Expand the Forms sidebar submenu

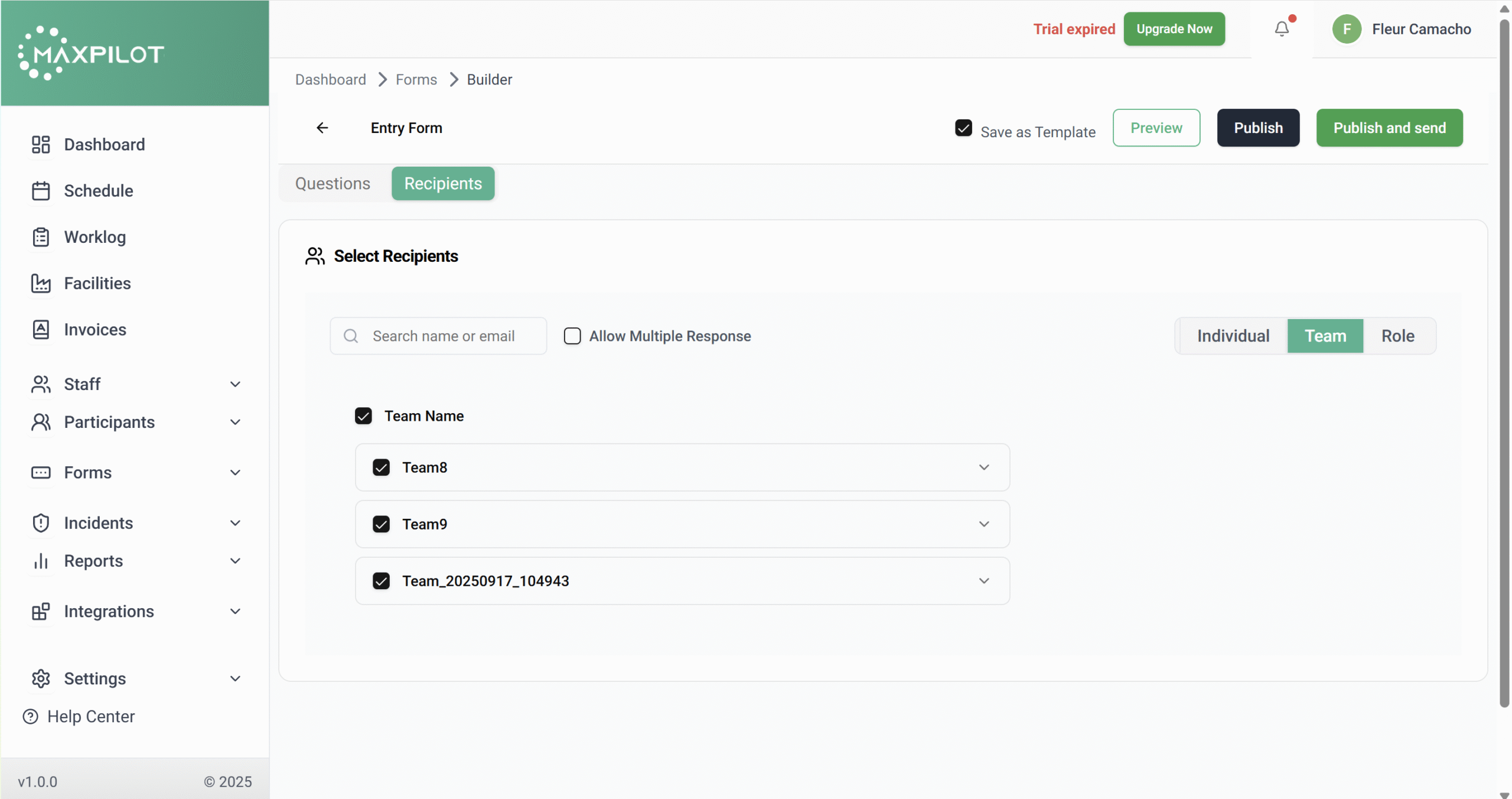pos(235,473)
